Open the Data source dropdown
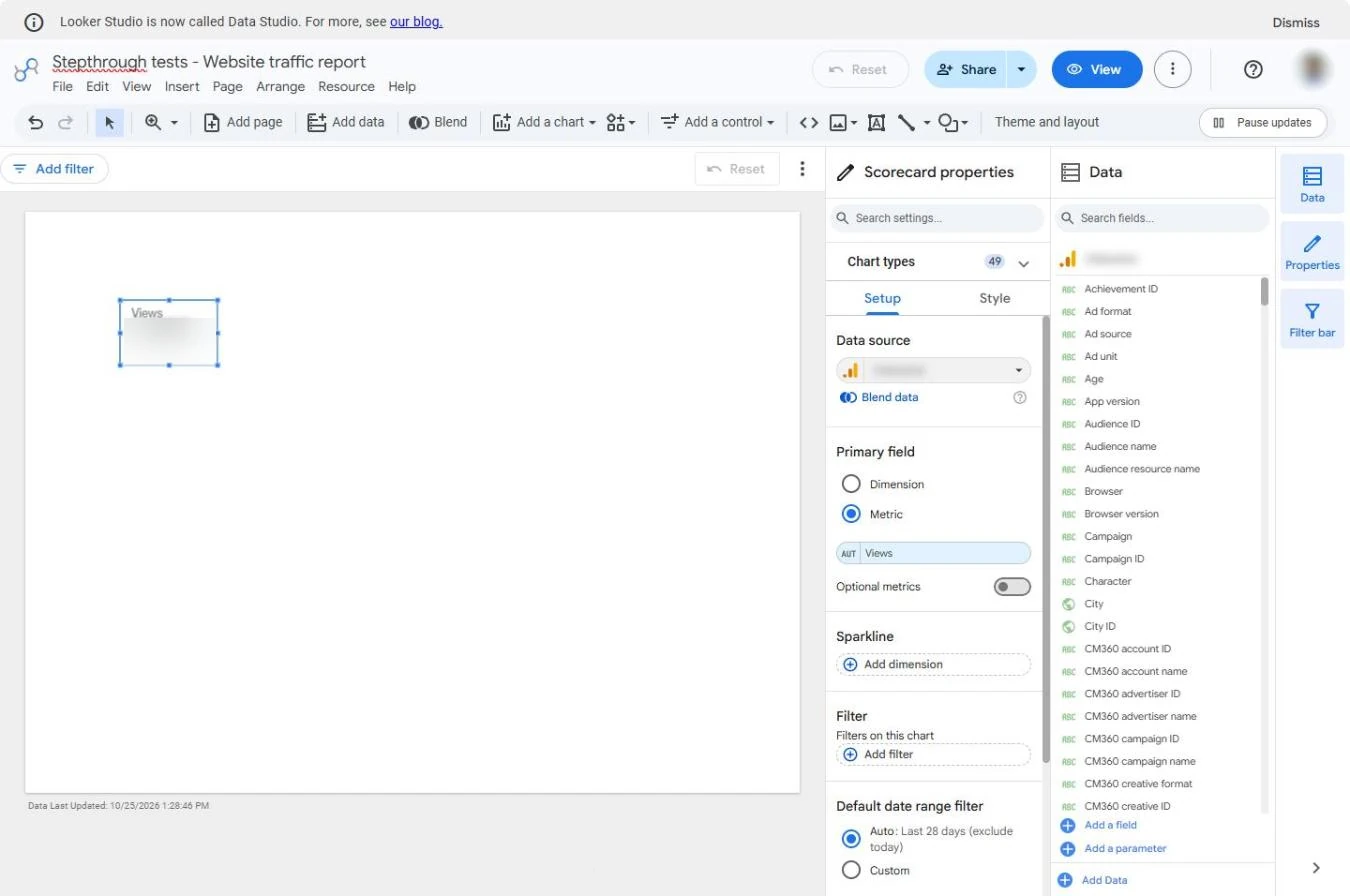 933,370
